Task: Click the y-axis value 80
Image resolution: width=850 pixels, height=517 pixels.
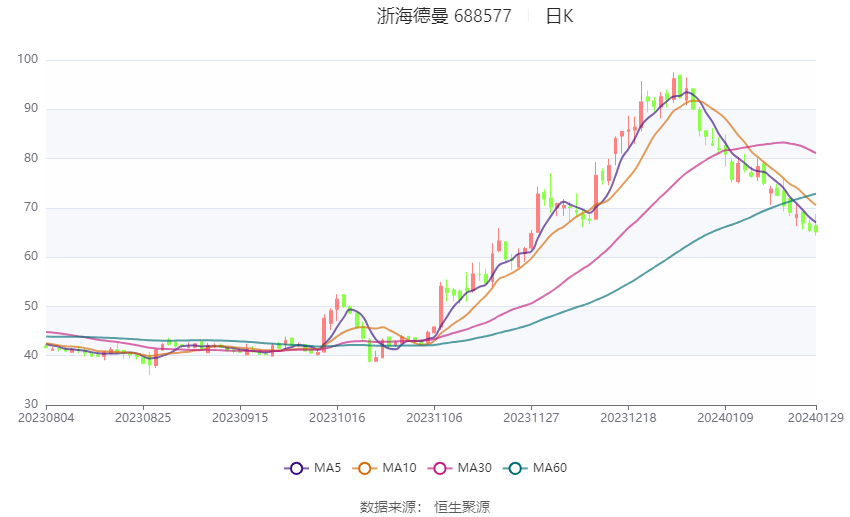Action: [31, 158]
